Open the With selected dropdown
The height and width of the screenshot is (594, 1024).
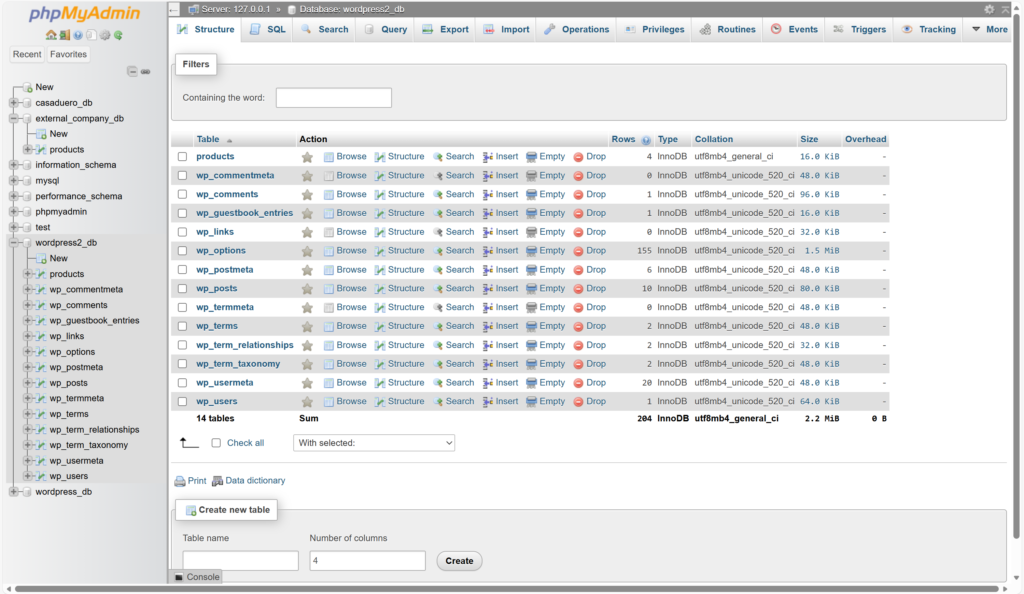point(374,442)
